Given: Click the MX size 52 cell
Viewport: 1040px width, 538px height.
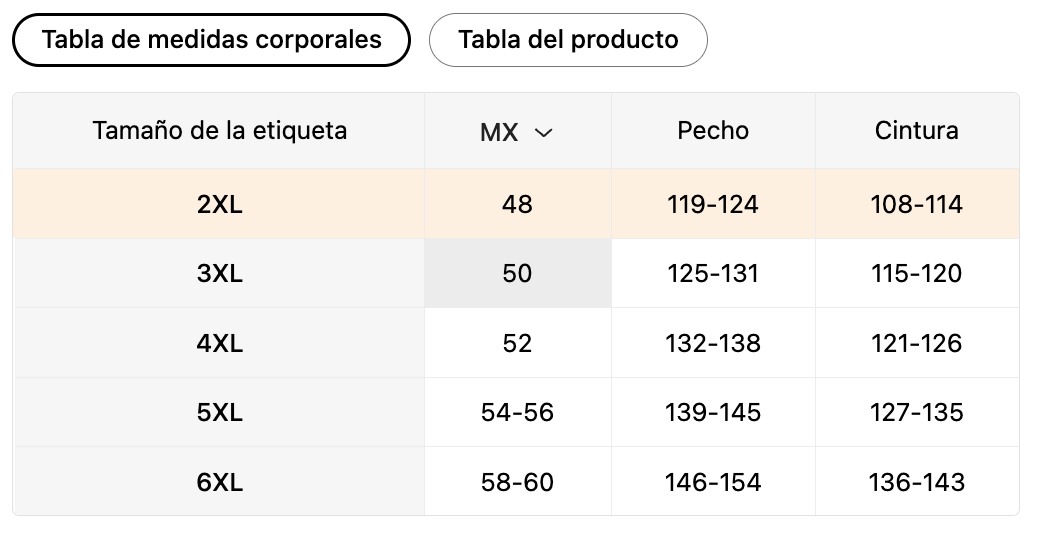Looking at the screenshot, I should pos(517,344).
